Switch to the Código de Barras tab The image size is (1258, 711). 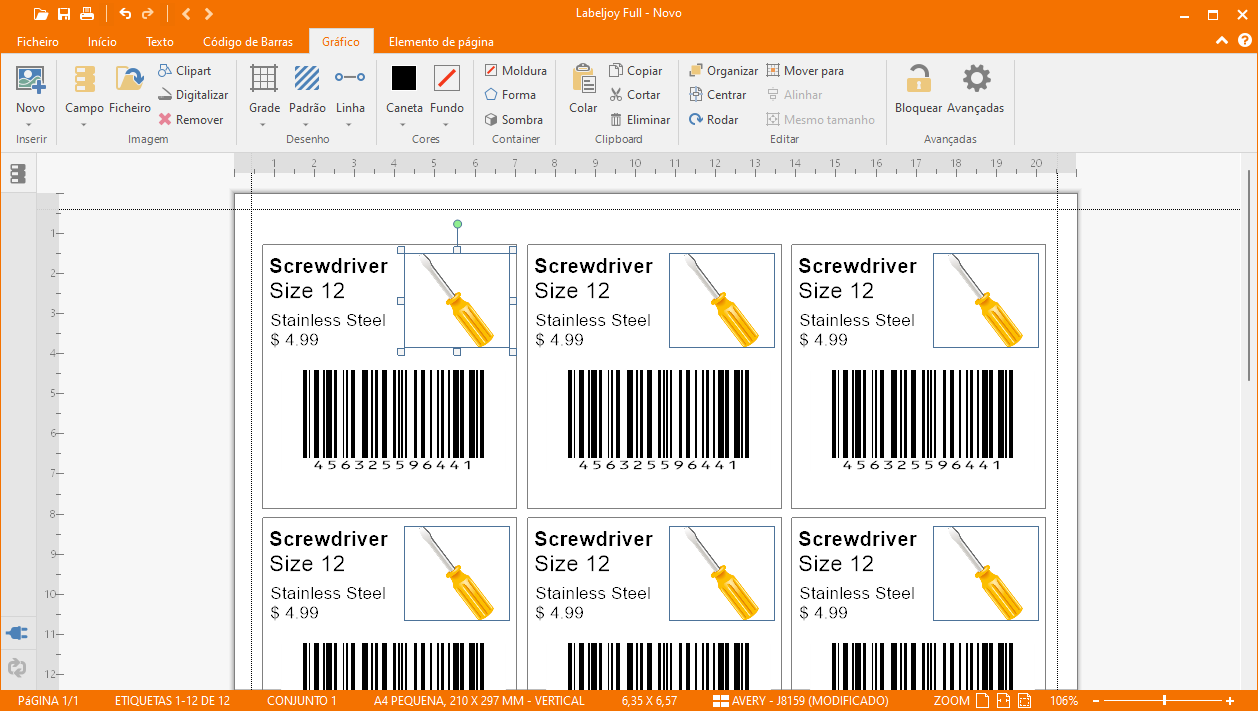(x=248, y=42)
